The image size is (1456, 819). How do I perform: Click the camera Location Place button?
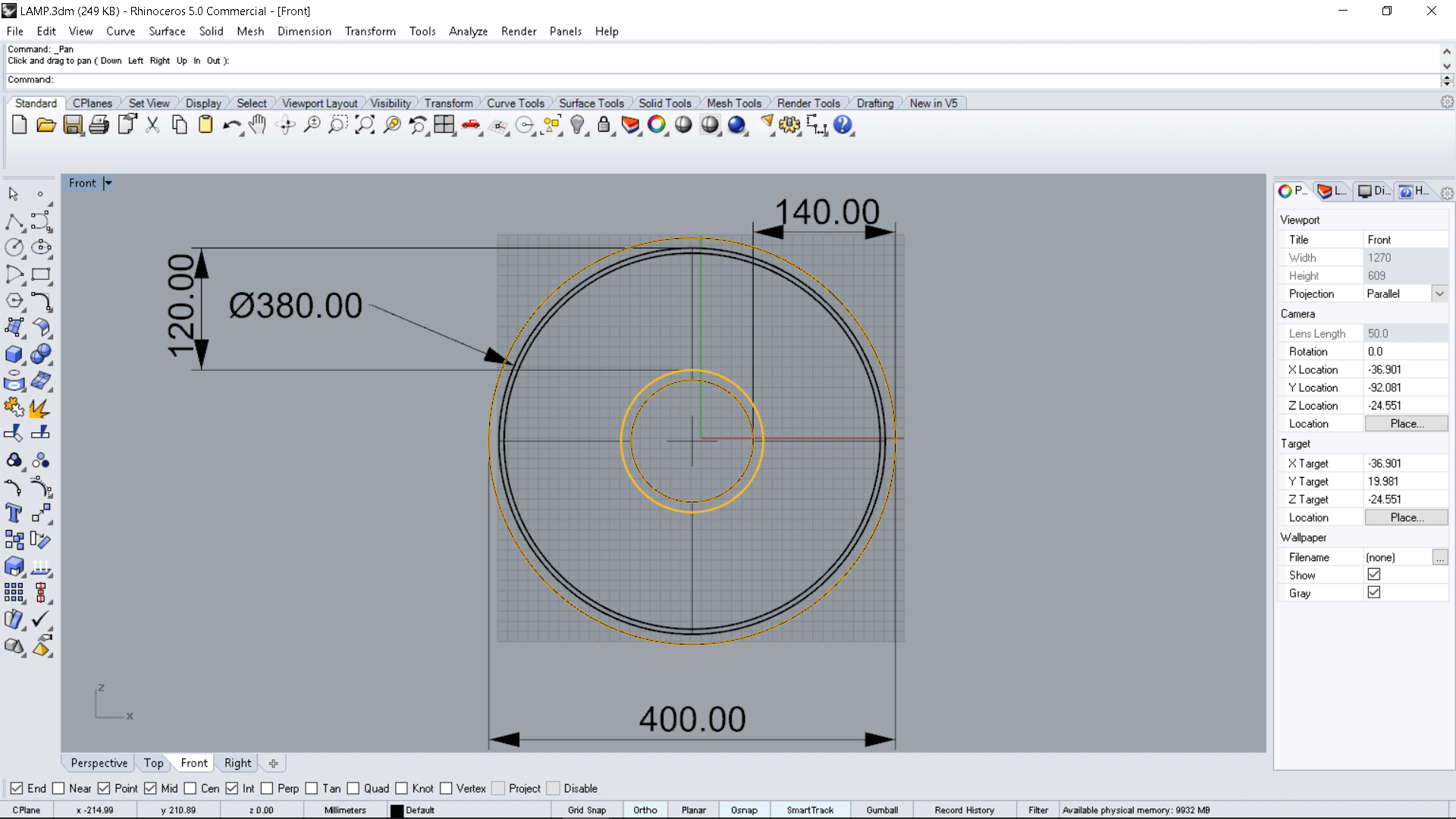tap(1406, 424)
